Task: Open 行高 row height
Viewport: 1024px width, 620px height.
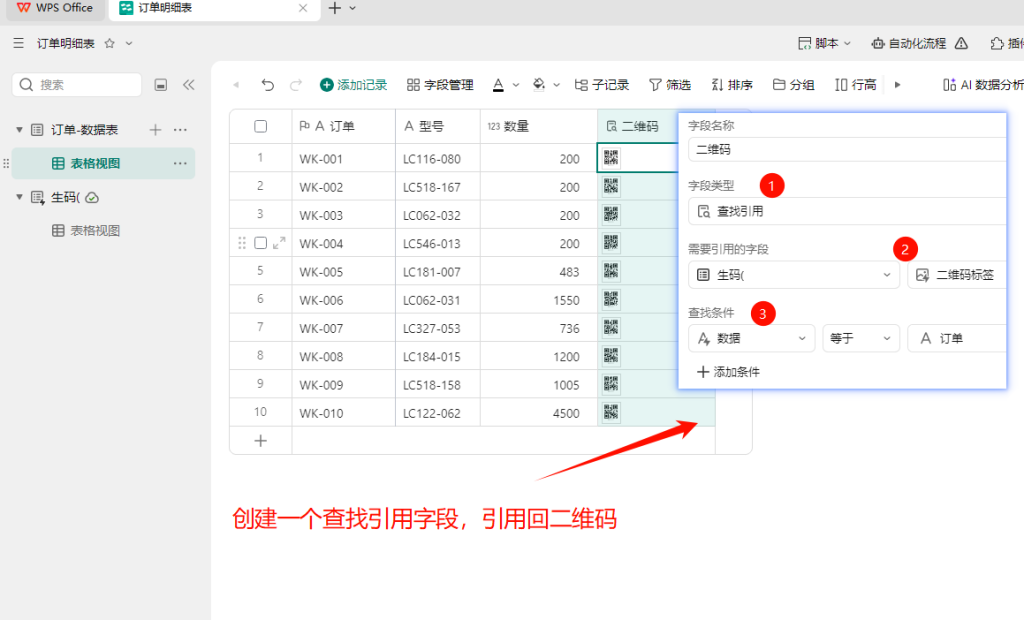Action: [x=856, y=85]
